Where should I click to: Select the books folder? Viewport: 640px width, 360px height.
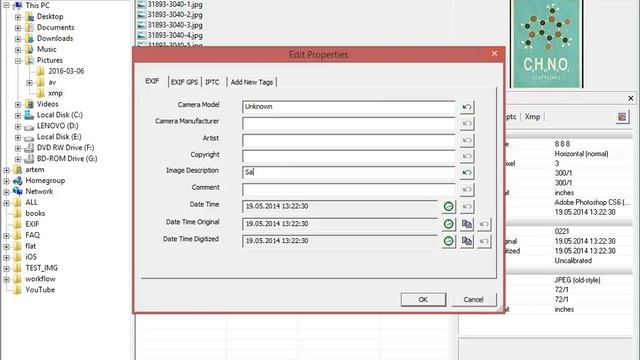click(35, 213)
